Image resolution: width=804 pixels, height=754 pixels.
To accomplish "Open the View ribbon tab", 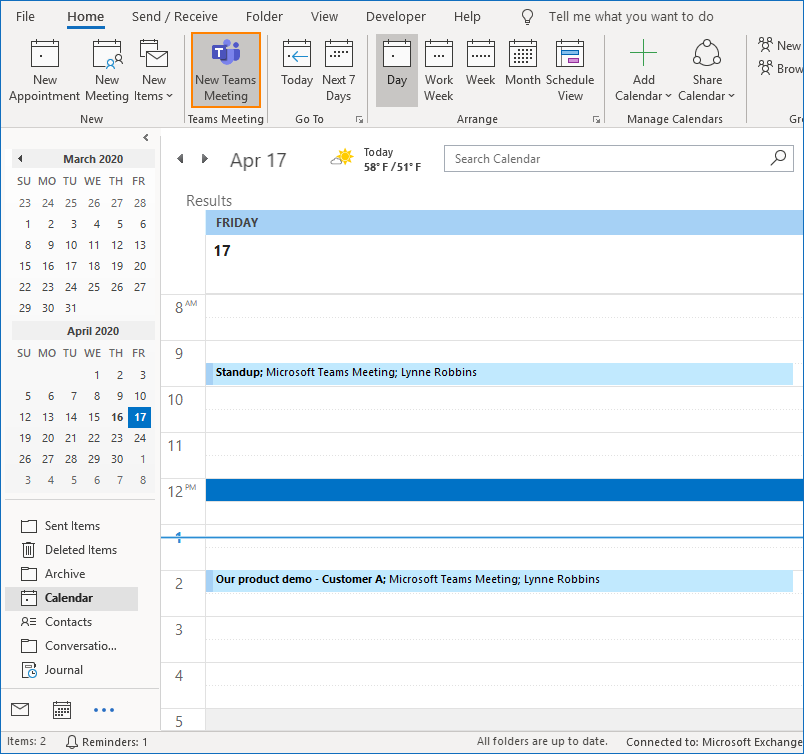I will pyautogui.click(x=324, y=16).
